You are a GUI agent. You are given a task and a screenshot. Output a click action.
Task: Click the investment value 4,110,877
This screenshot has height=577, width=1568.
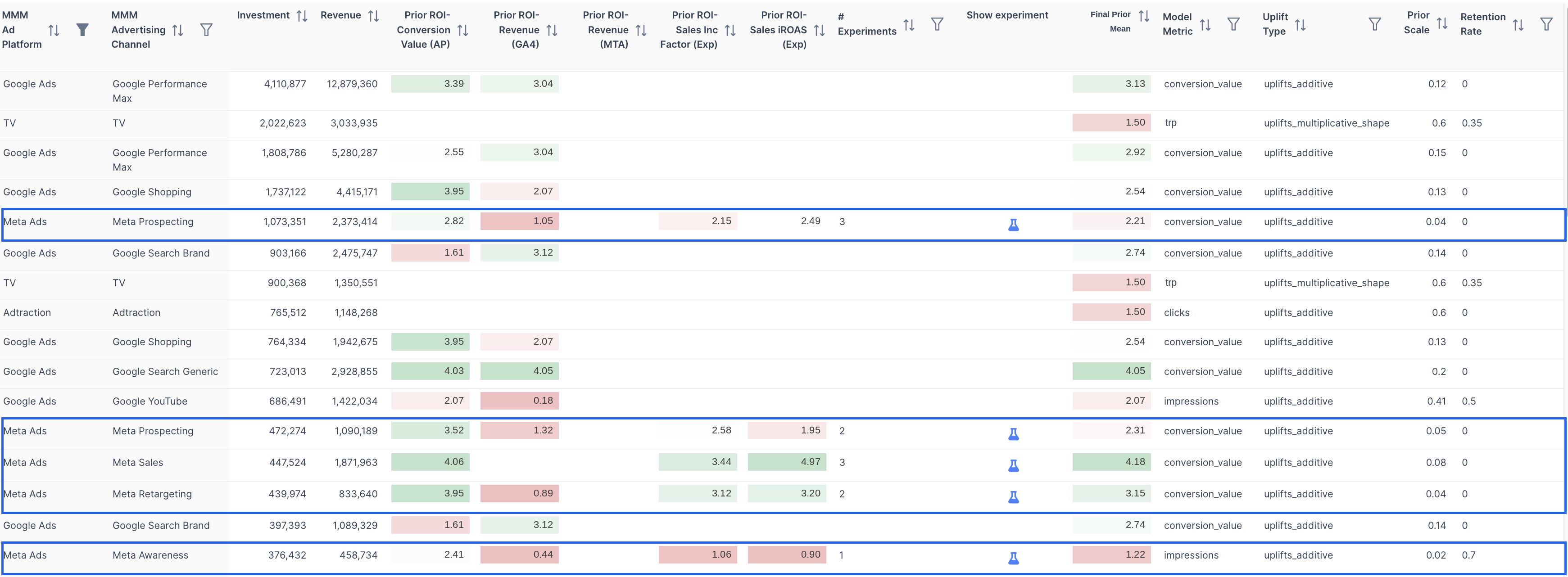pos(285,84)
